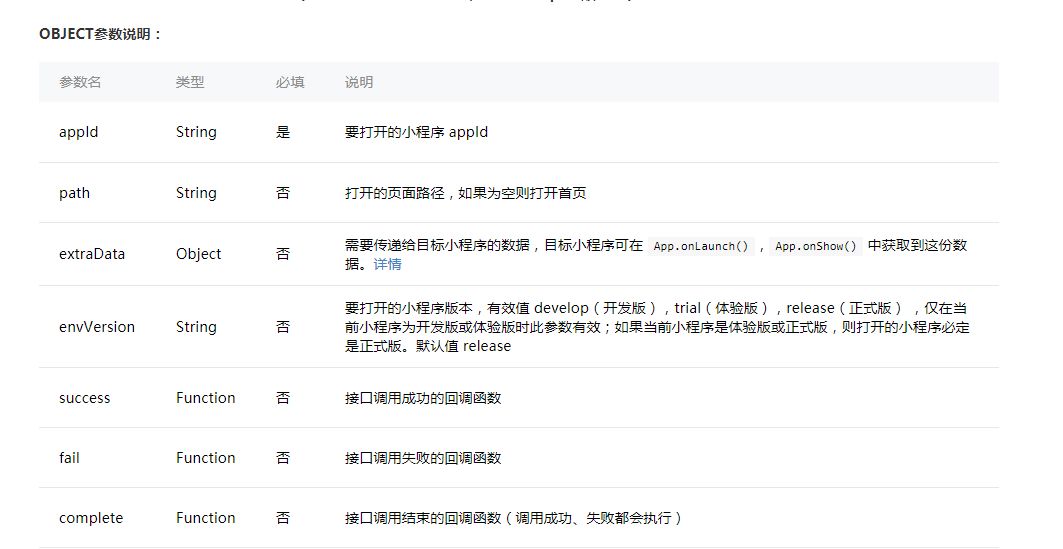The width and height of the screenshot is (1063, 549).
Task: Click the 否 cell in success row
Action: (x=283, y=399)
